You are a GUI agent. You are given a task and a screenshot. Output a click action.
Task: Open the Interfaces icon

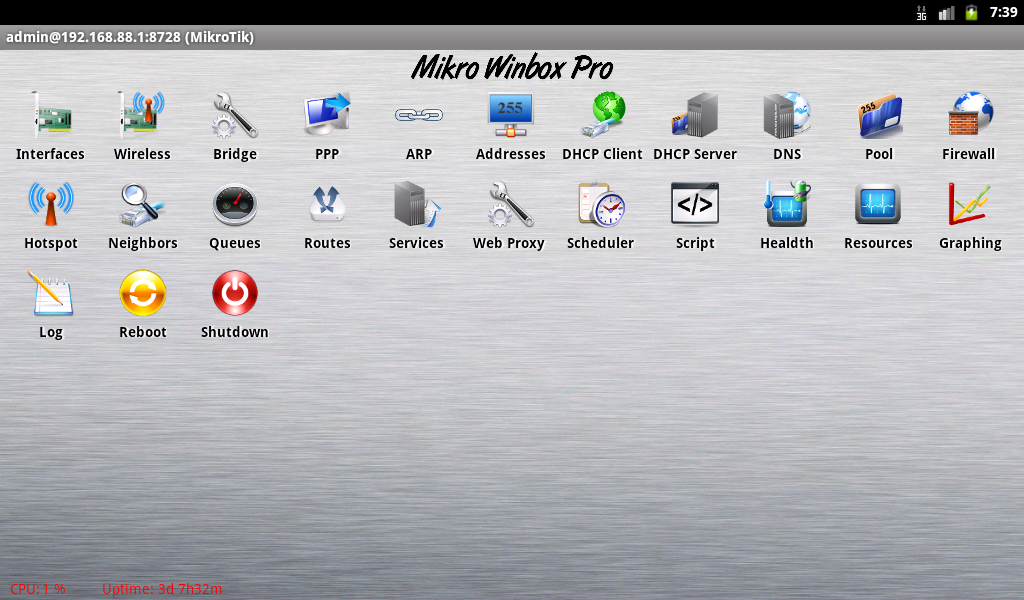[x=50, y=115]
